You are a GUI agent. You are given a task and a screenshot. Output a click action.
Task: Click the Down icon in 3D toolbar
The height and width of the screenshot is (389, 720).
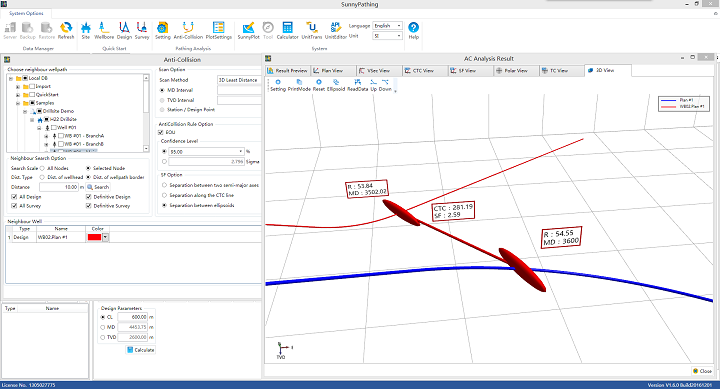click(385, 85)
